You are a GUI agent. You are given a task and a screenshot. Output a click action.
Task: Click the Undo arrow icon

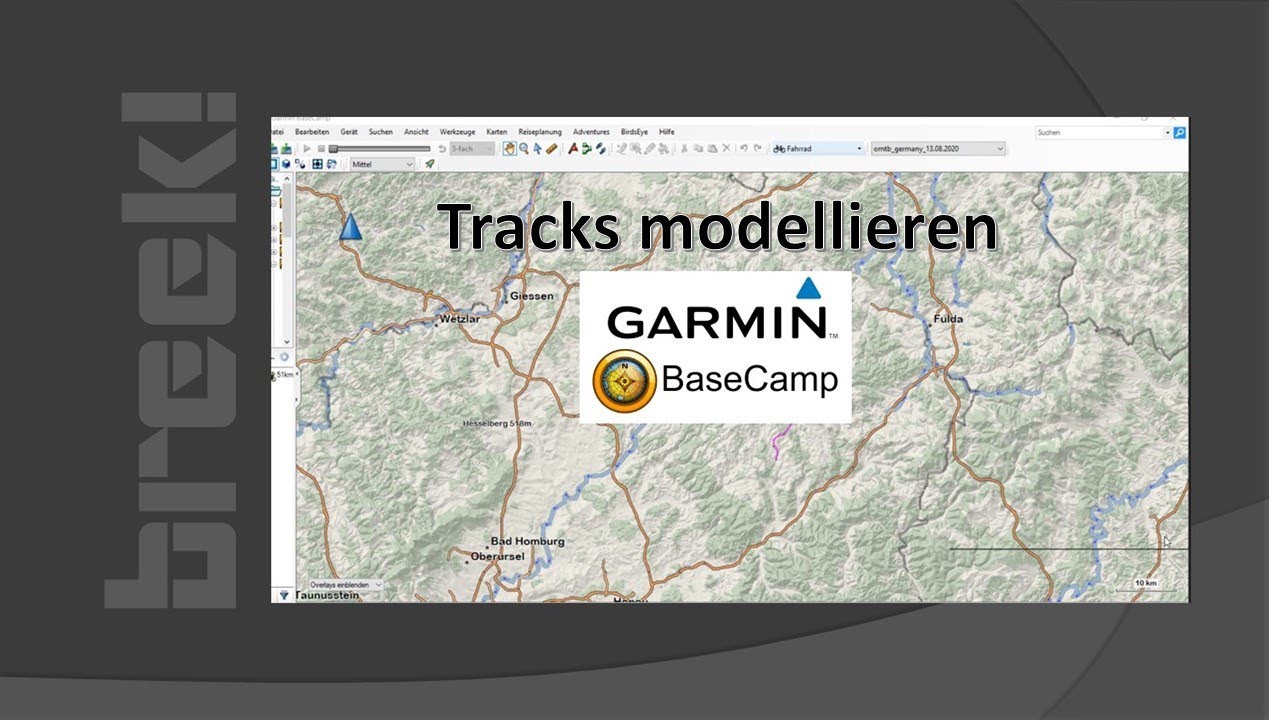coord(744,148)
